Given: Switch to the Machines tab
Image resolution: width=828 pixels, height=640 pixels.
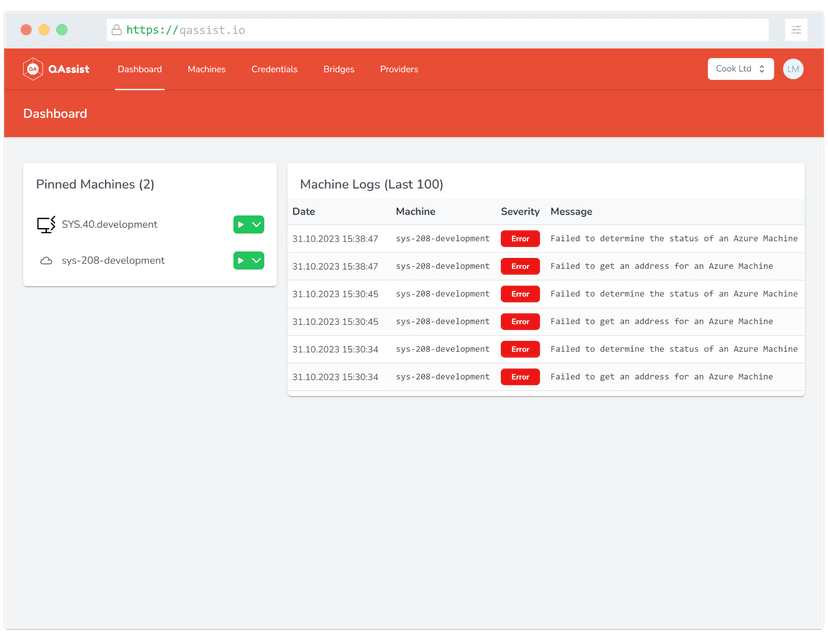Looking at the screenshot, I should pos(206,69).
